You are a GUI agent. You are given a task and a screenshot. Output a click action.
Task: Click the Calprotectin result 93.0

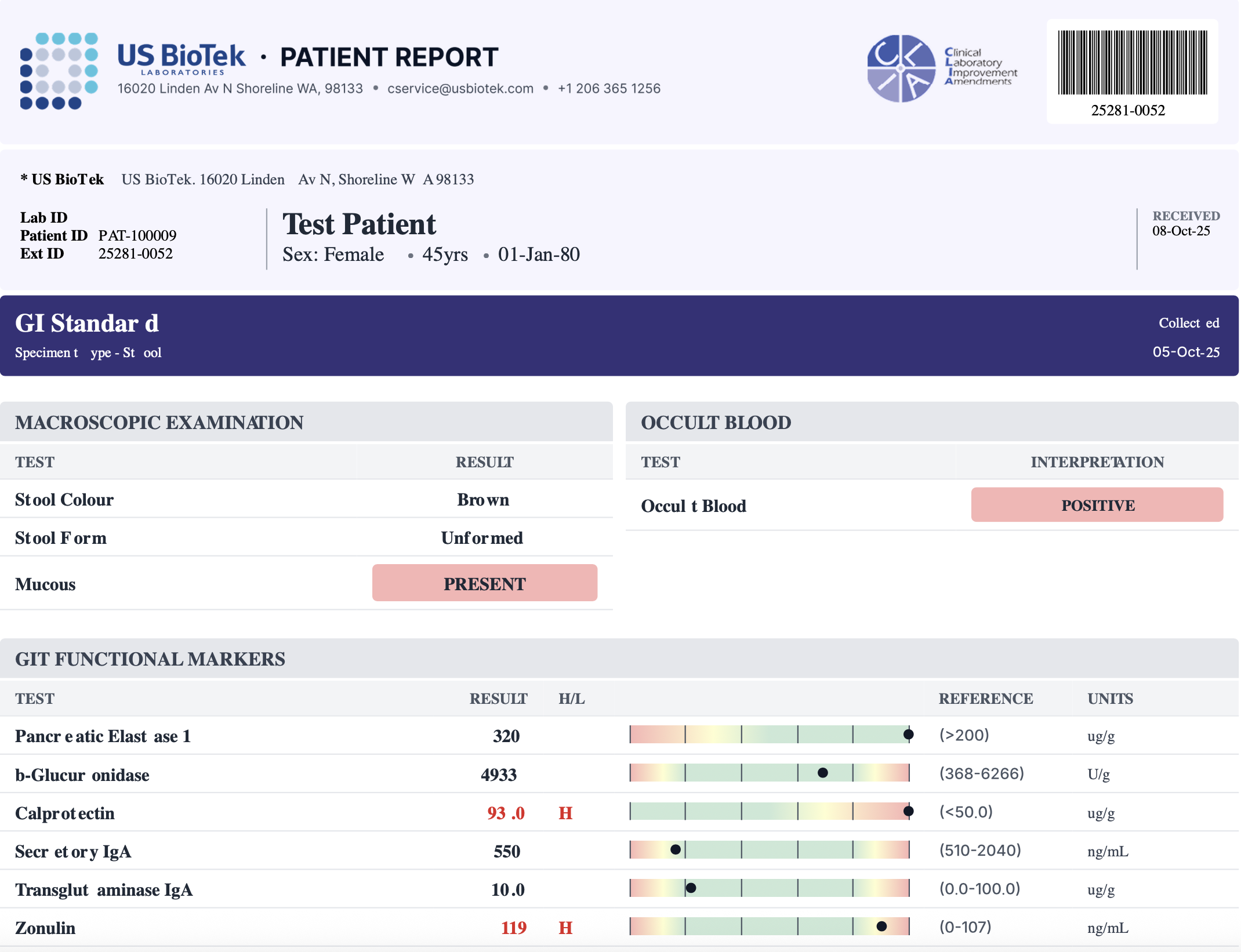point(506,813)
